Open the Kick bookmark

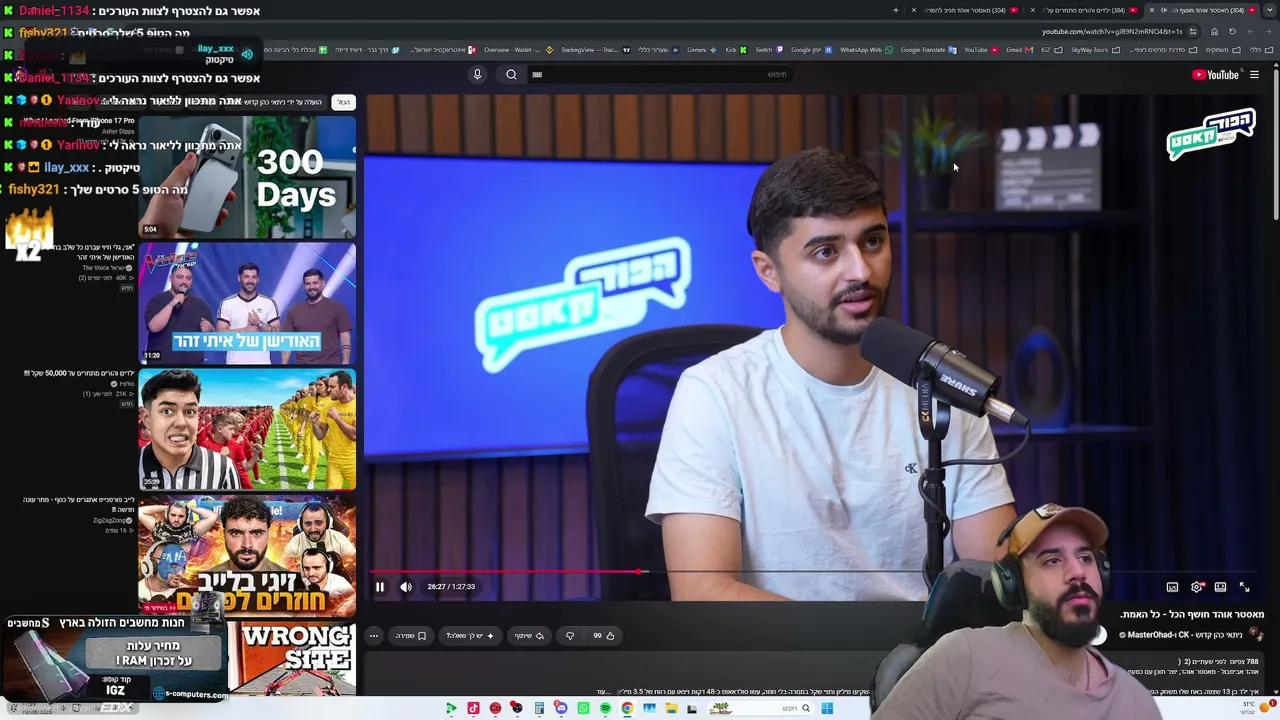735,50
